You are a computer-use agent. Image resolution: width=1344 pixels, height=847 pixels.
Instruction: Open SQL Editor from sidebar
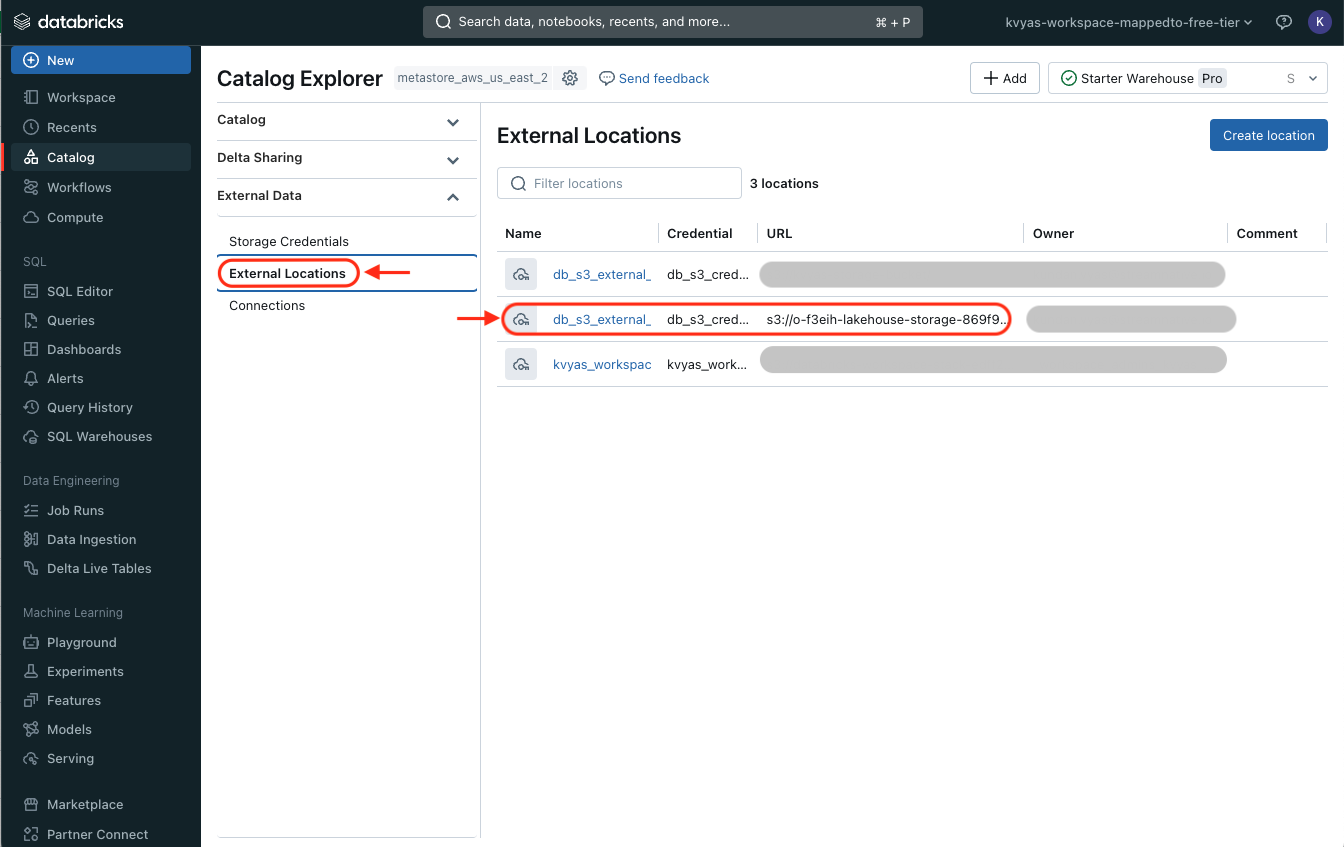pyautogui.click(x=80, y=291)
